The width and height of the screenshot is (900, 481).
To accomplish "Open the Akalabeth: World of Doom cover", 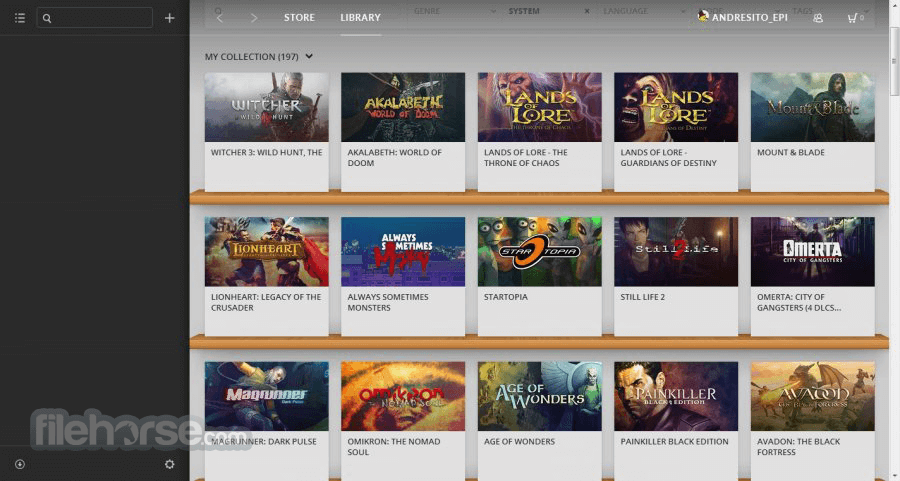I will coord(403,107).
